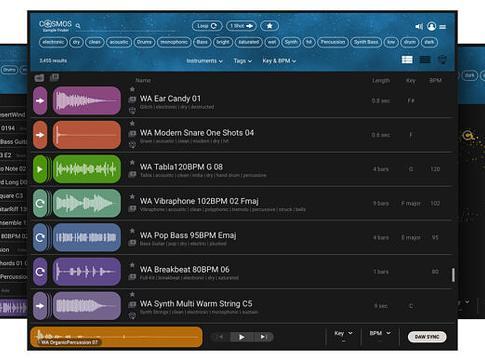Skip to previous sample in transport
485x360 pixels.
[x=220, y=337]
